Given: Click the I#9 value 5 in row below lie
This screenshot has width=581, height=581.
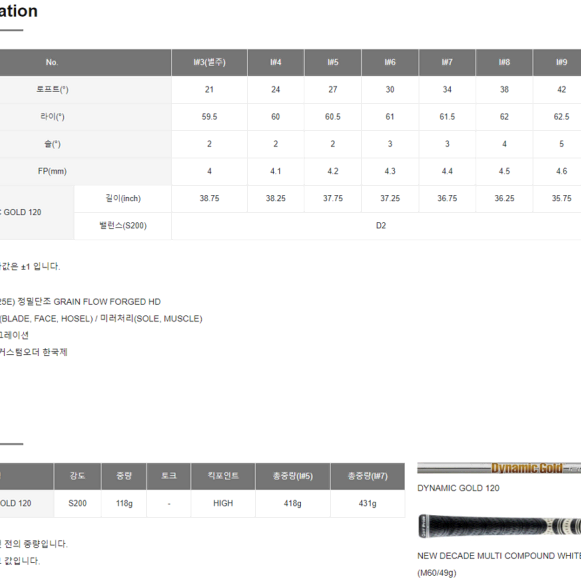Looking at the screenshot, I should (x=562, y=144).
